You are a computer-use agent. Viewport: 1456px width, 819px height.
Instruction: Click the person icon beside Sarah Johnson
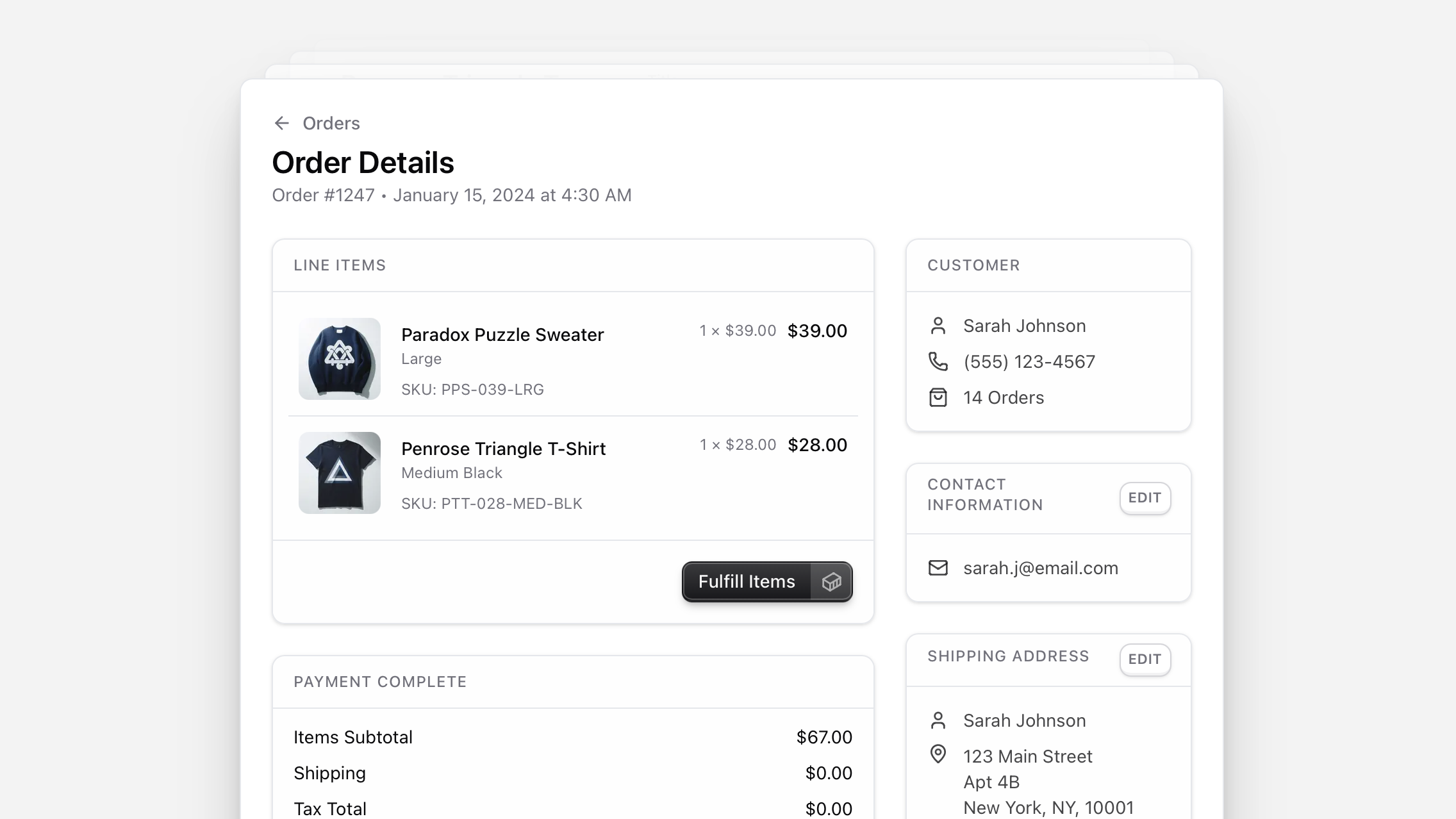click(938, 326)
